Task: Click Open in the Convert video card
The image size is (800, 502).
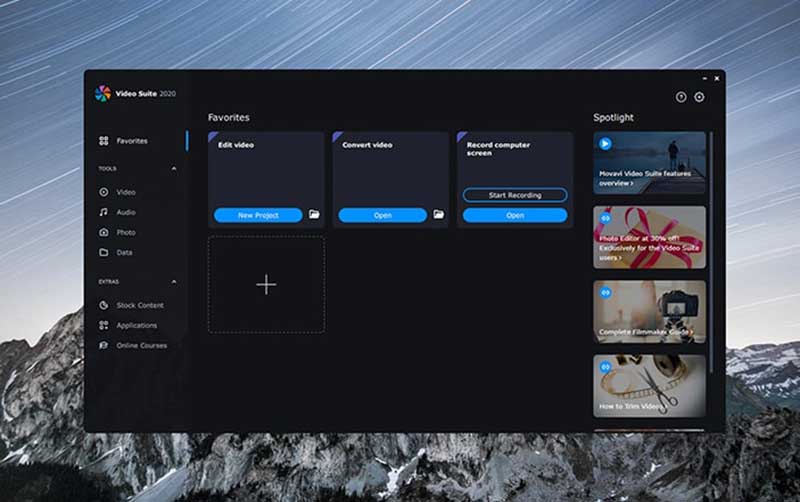Action: tap(382, 215)
